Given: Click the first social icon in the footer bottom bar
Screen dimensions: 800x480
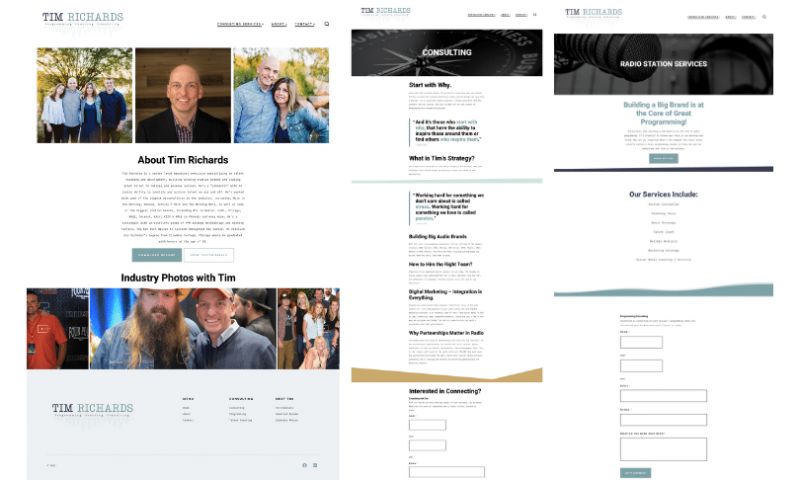Looking at the screenshot, I should (305, 465).
